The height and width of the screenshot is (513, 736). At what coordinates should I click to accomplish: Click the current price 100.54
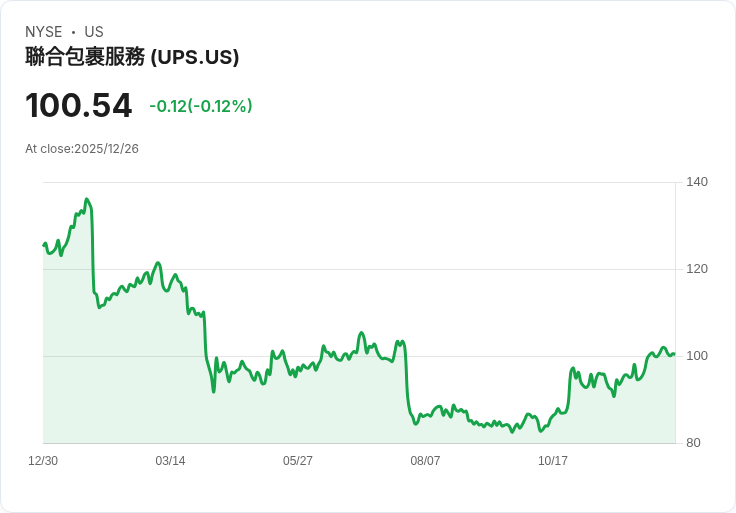[79, 106]
